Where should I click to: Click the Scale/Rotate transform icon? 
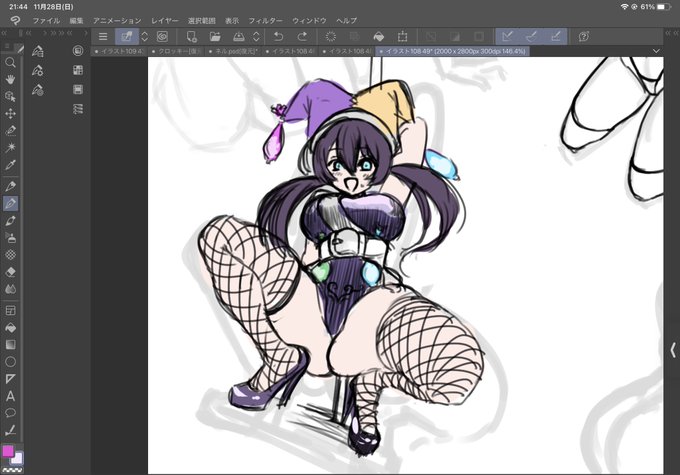(x=402, y=36)
